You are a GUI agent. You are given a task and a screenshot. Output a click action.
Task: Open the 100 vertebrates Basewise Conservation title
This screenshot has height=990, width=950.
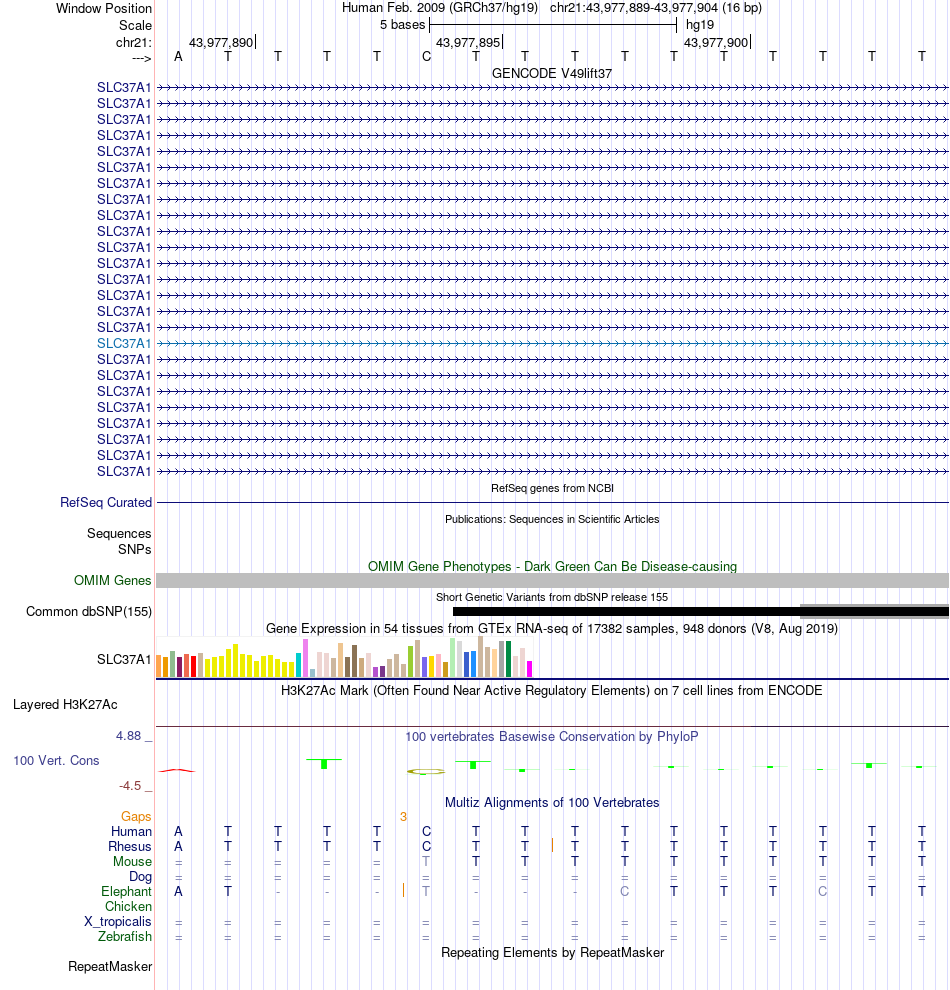point(552,736)
